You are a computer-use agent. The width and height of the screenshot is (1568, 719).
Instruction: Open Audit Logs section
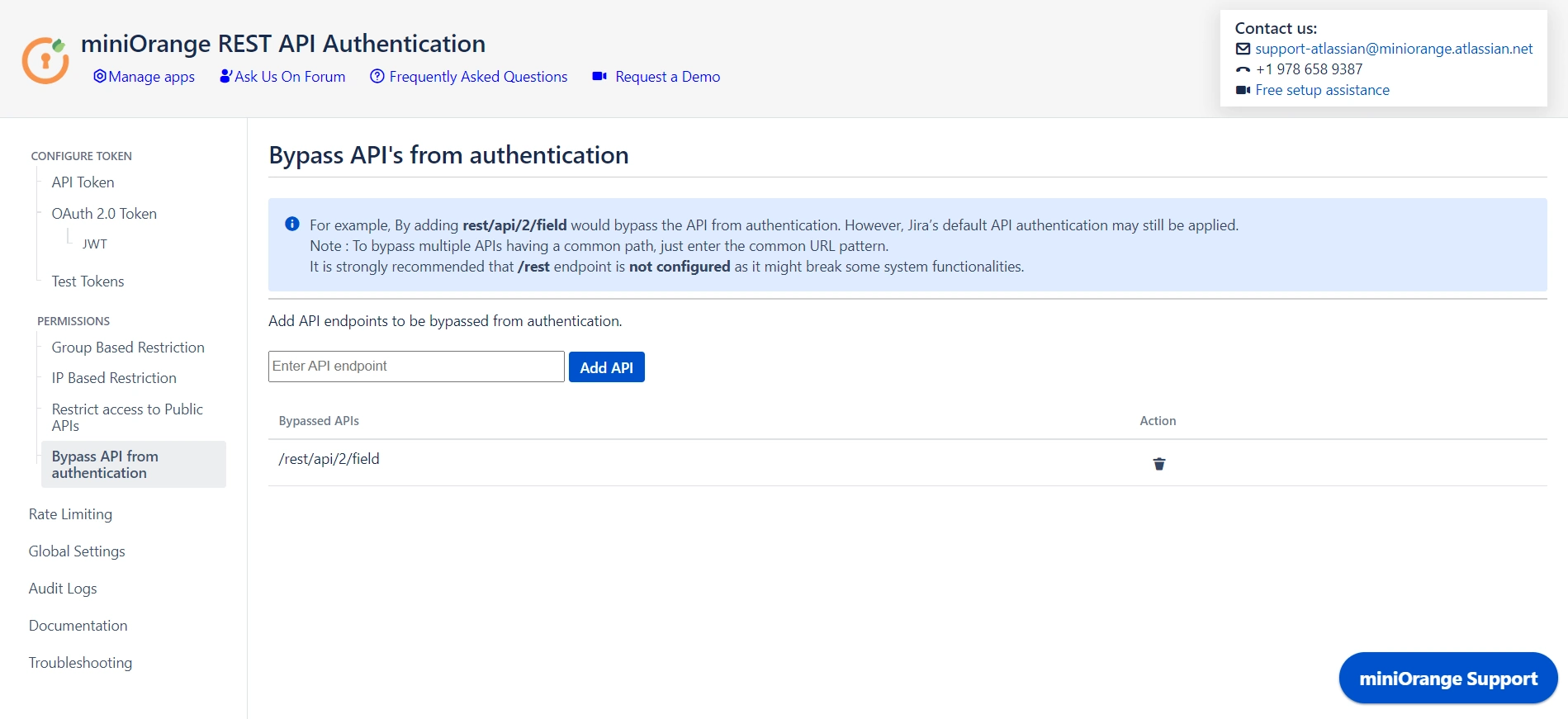[63, 589]
